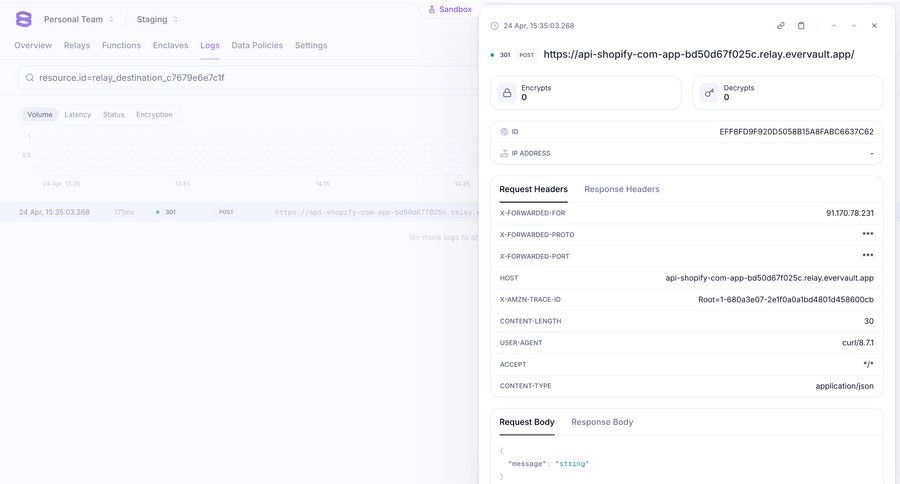Click the search magnifier icon

click(29, 78)
